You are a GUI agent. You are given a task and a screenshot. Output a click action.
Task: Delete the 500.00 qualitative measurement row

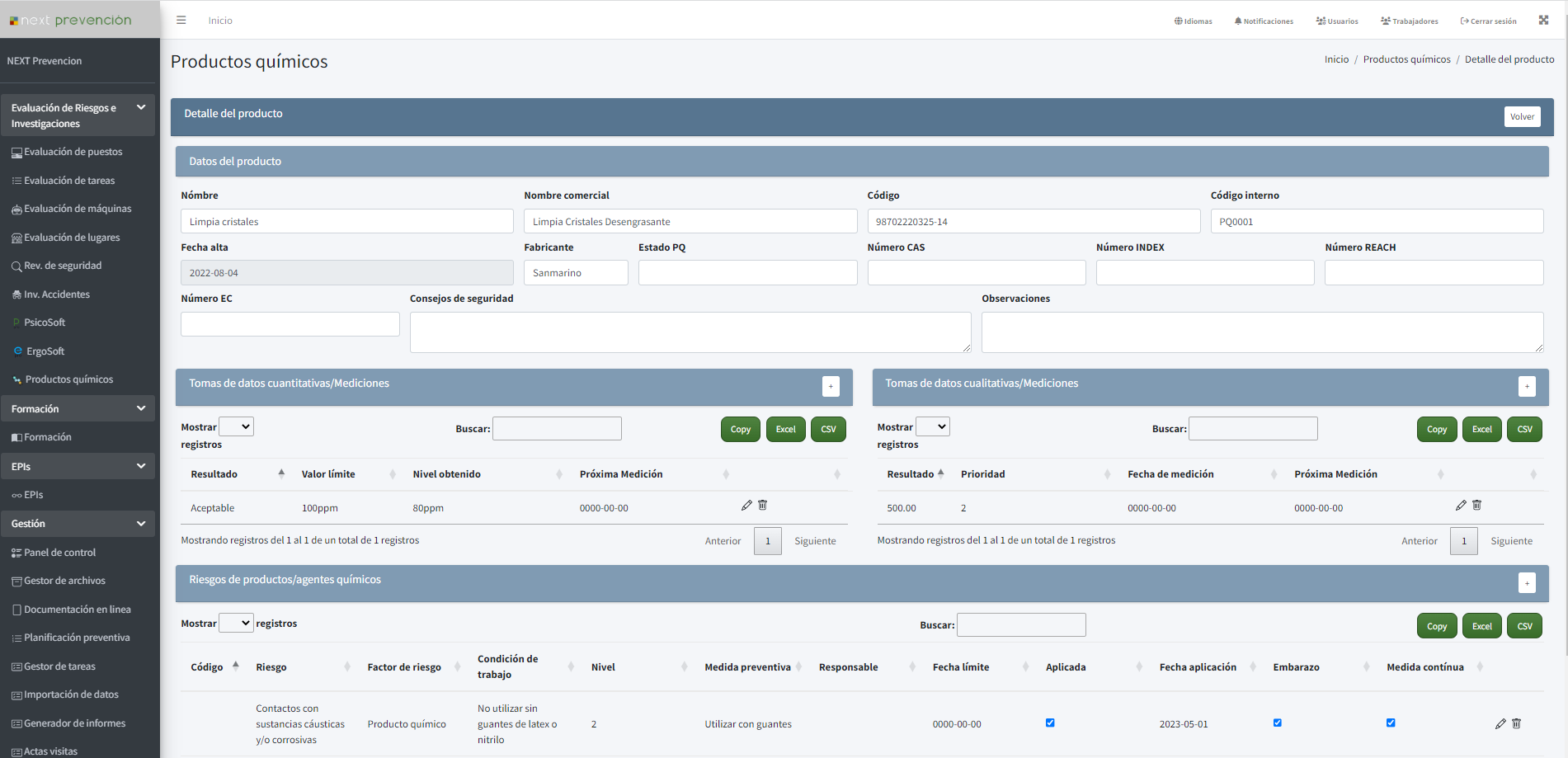click(1477, 505)
